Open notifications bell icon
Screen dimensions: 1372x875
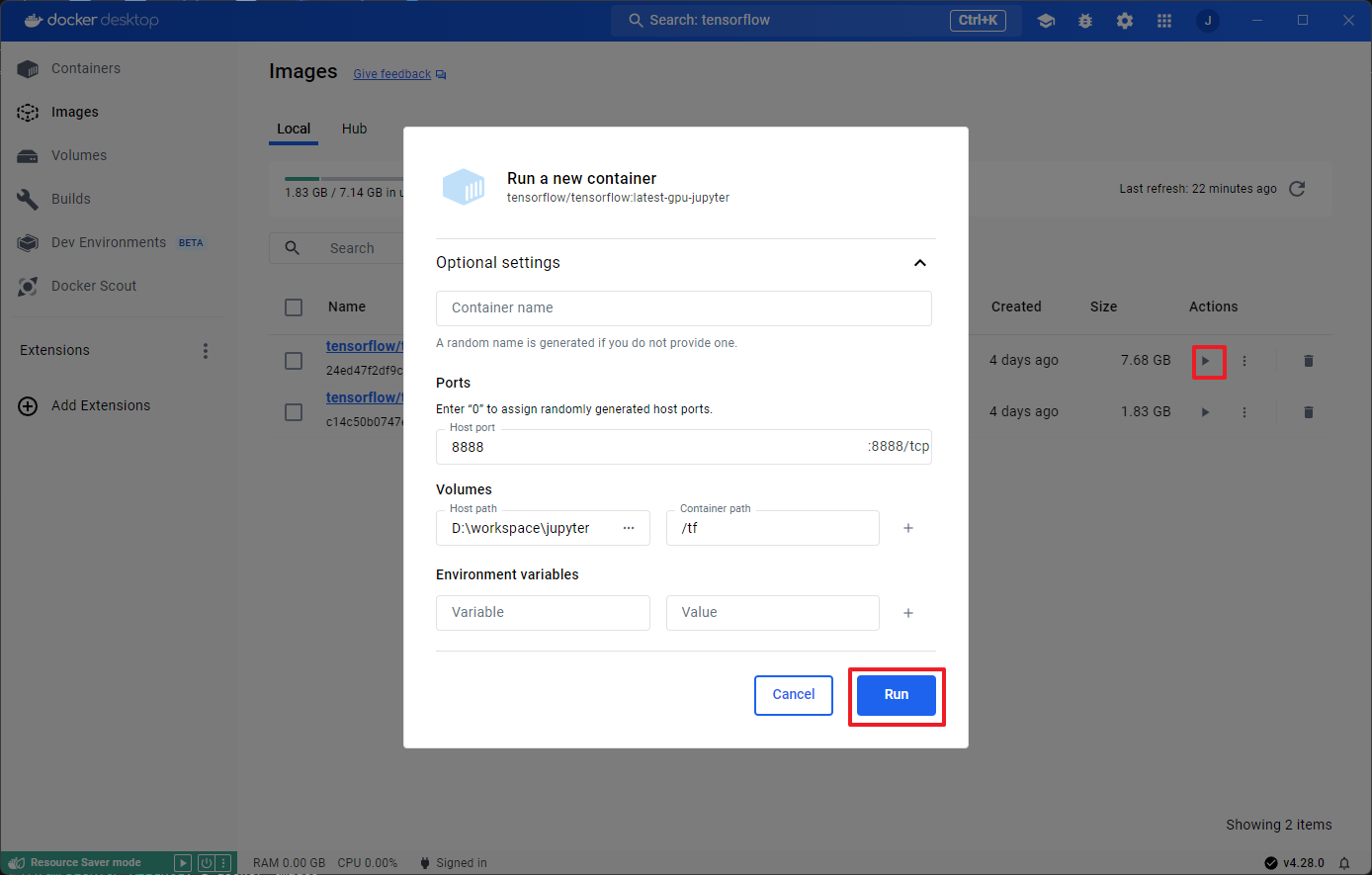pyautogui.click(x=1344, y=863)
